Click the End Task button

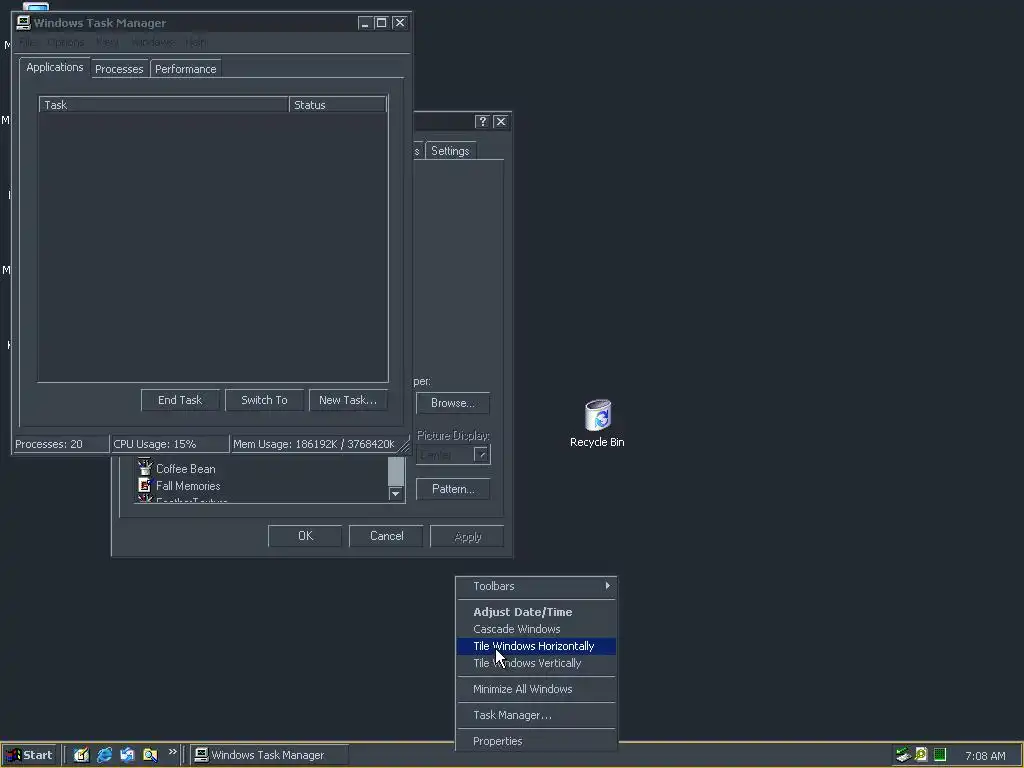click(180, 400)
